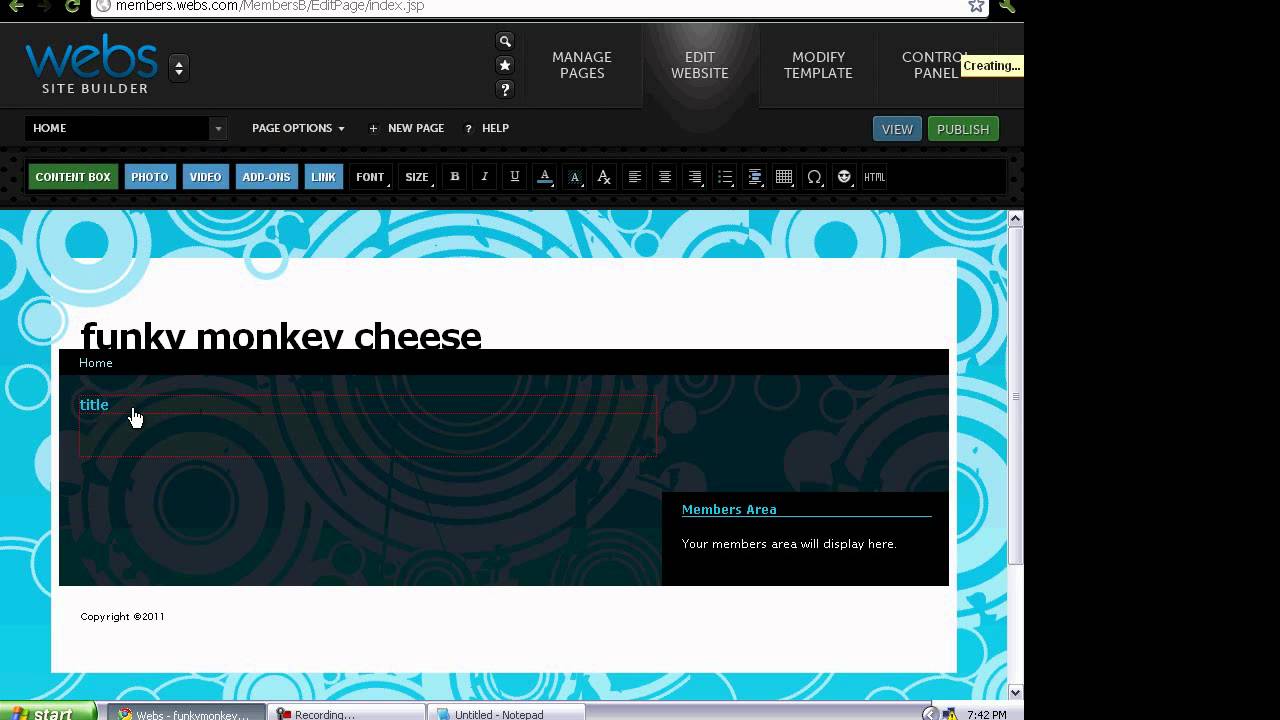
Task: Open the emoticon smiley picker
Action: tap(845, 177)
